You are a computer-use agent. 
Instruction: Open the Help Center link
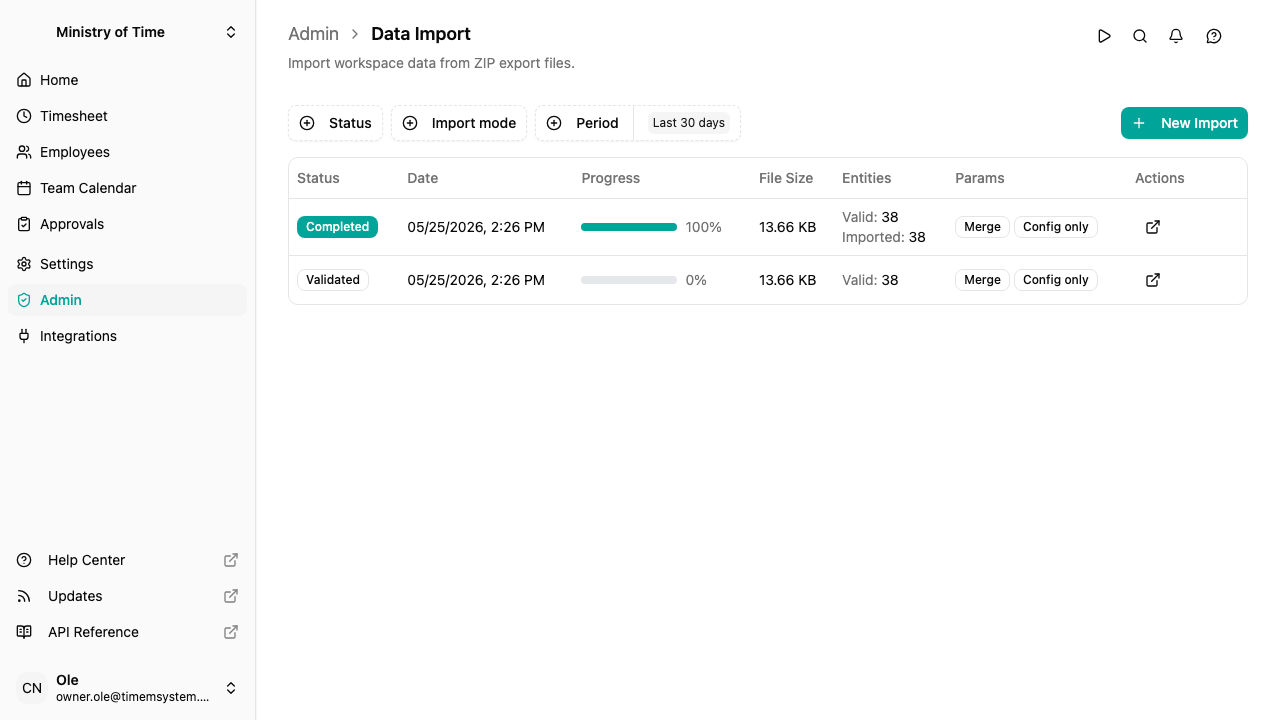point(127,560)
